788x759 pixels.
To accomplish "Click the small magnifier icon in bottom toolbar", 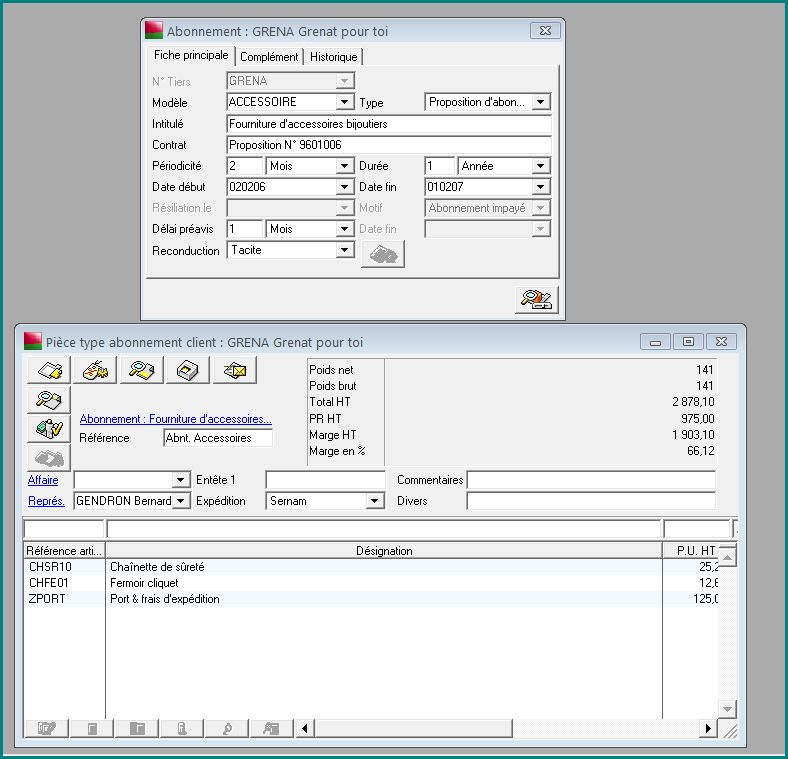I will (227, 728).
